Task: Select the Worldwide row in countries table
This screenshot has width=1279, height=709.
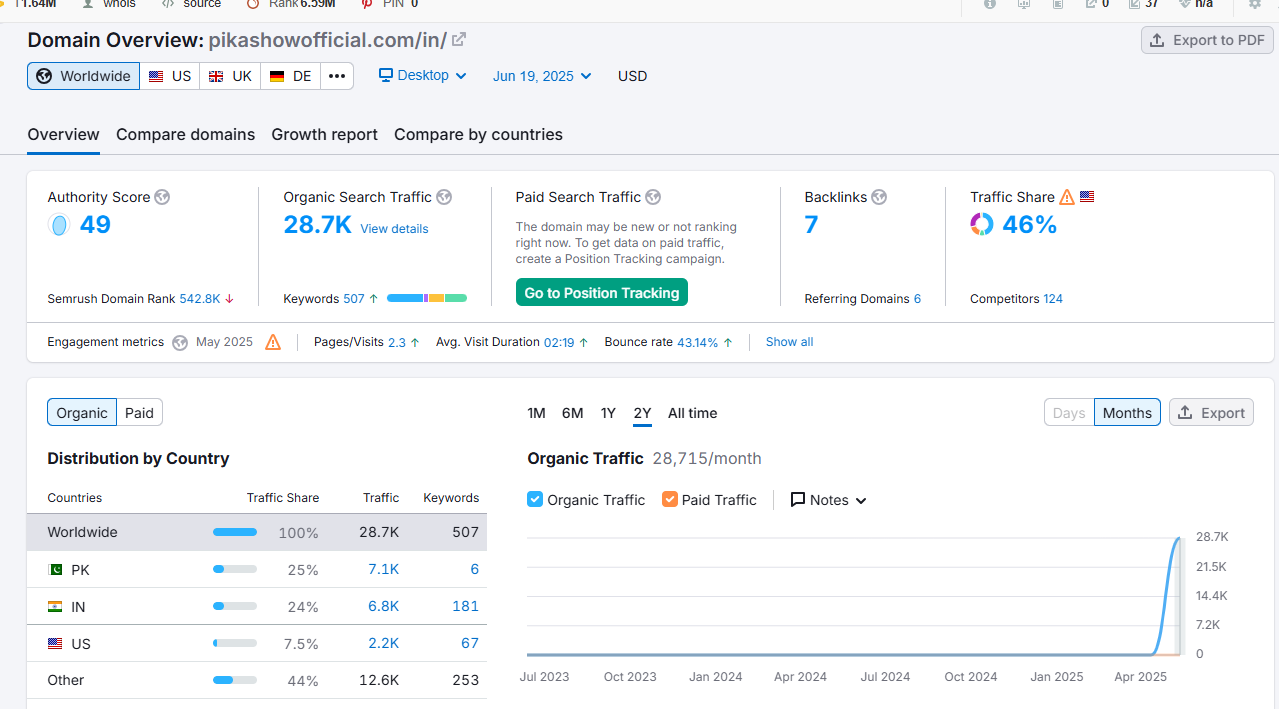Action: [x=257, y=532]
